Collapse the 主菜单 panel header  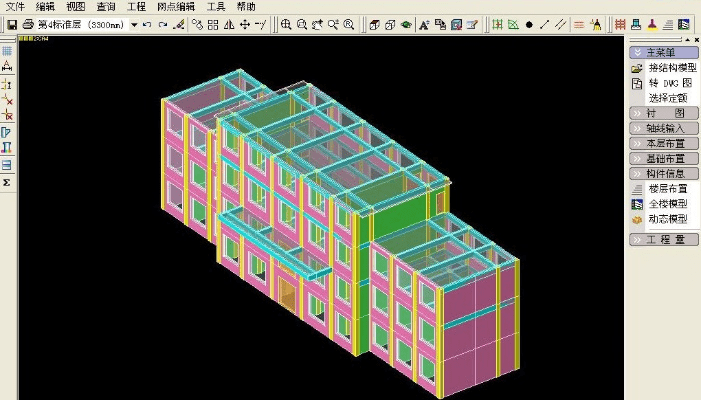pyautogui.click(x=663, y=52)
